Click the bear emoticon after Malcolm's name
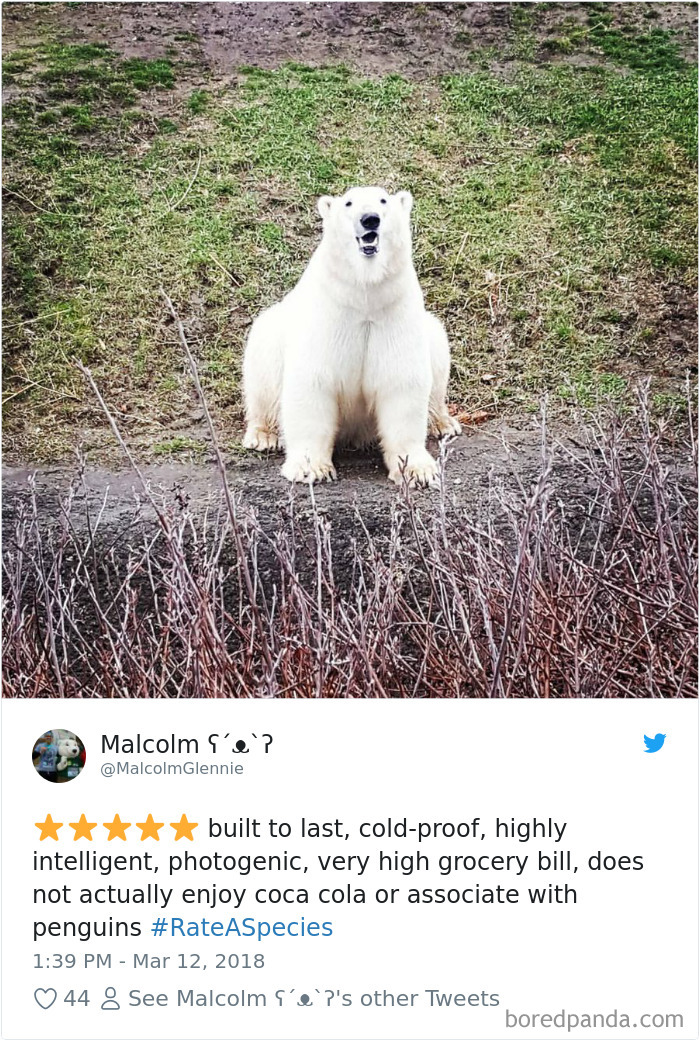This screenshot has height=1041, width=700. tap(240, 745)
